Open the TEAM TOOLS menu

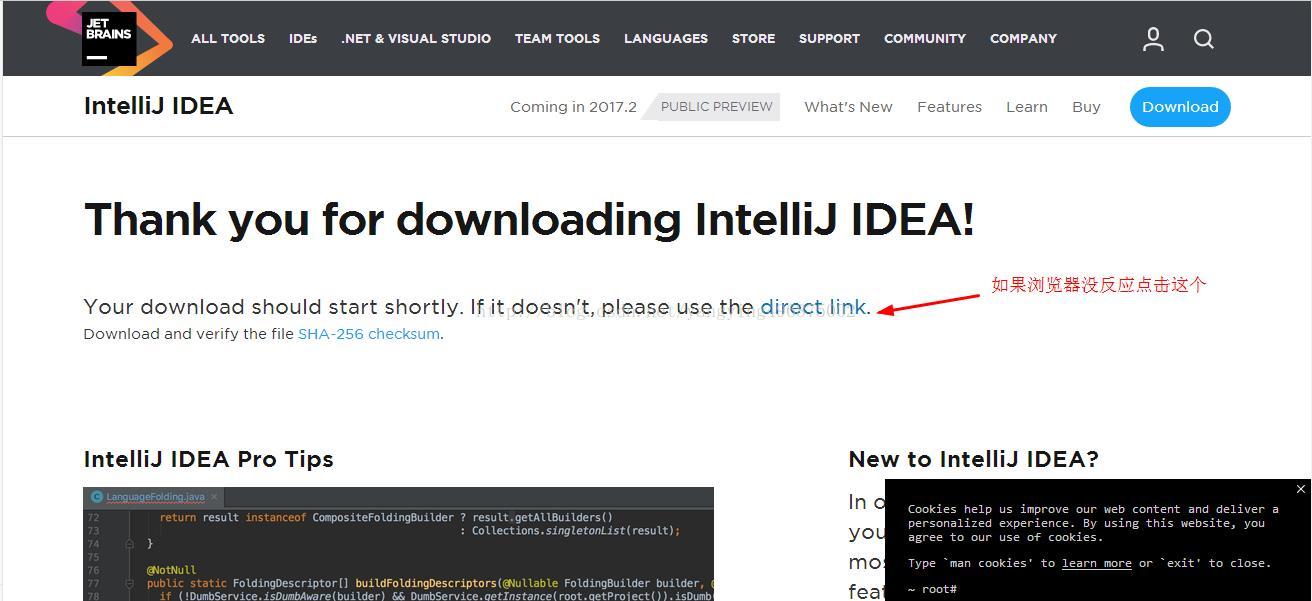(x=557, y=38)
